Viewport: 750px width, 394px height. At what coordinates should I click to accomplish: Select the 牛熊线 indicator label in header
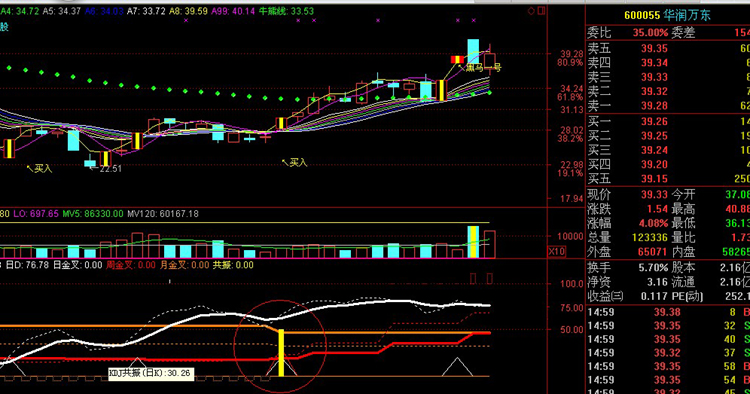(286, 11)
